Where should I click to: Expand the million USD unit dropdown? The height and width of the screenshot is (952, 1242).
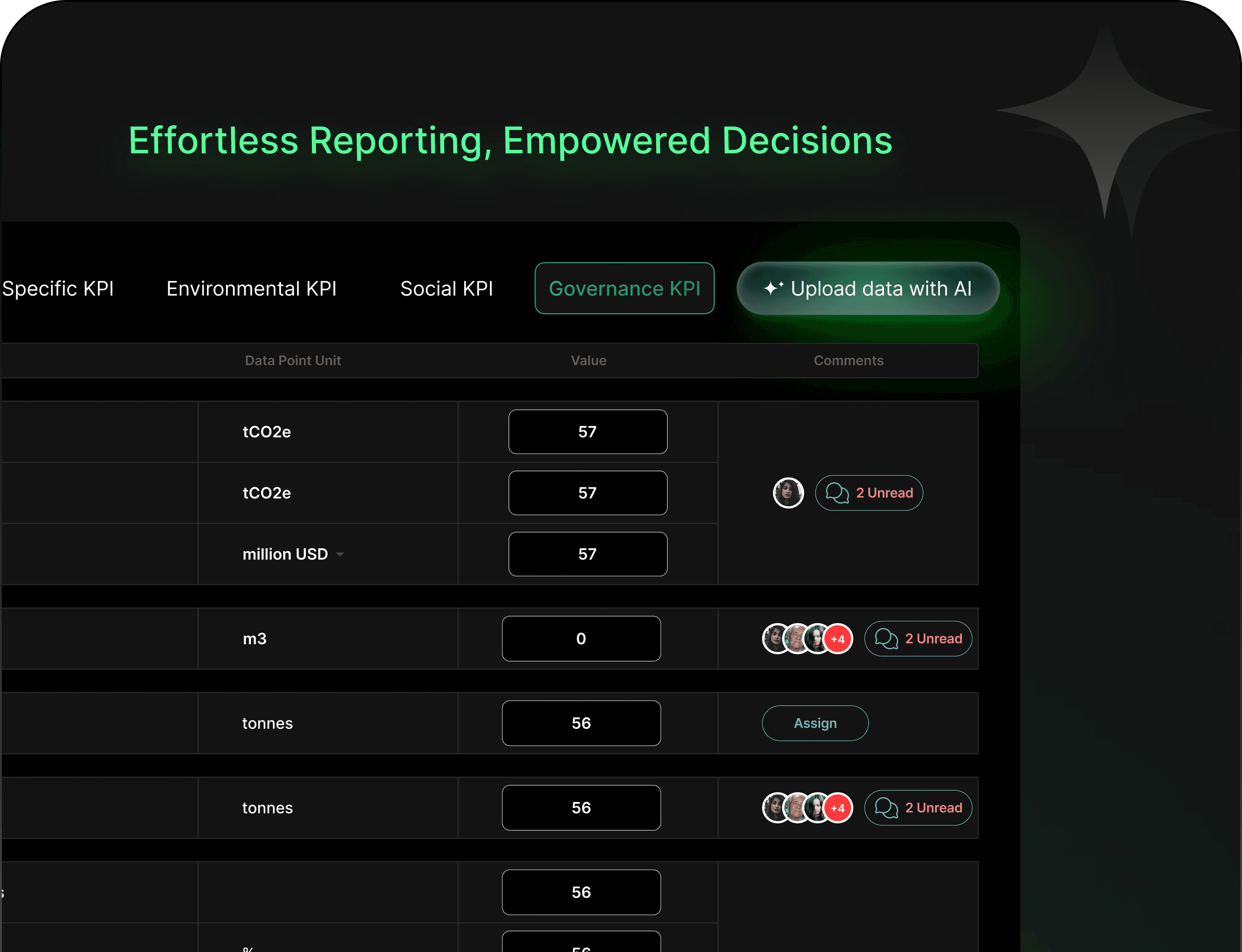340,554
